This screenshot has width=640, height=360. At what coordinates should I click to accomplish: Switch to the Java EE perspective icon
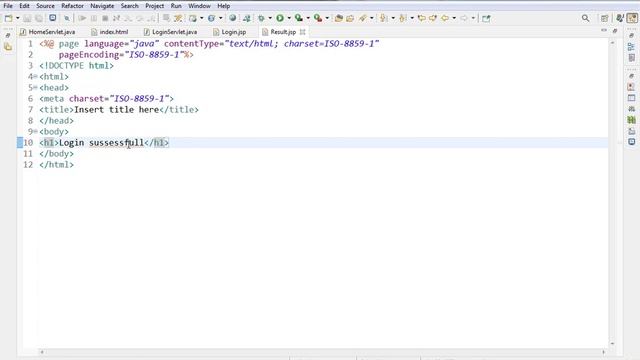click(x=632, y=18)
